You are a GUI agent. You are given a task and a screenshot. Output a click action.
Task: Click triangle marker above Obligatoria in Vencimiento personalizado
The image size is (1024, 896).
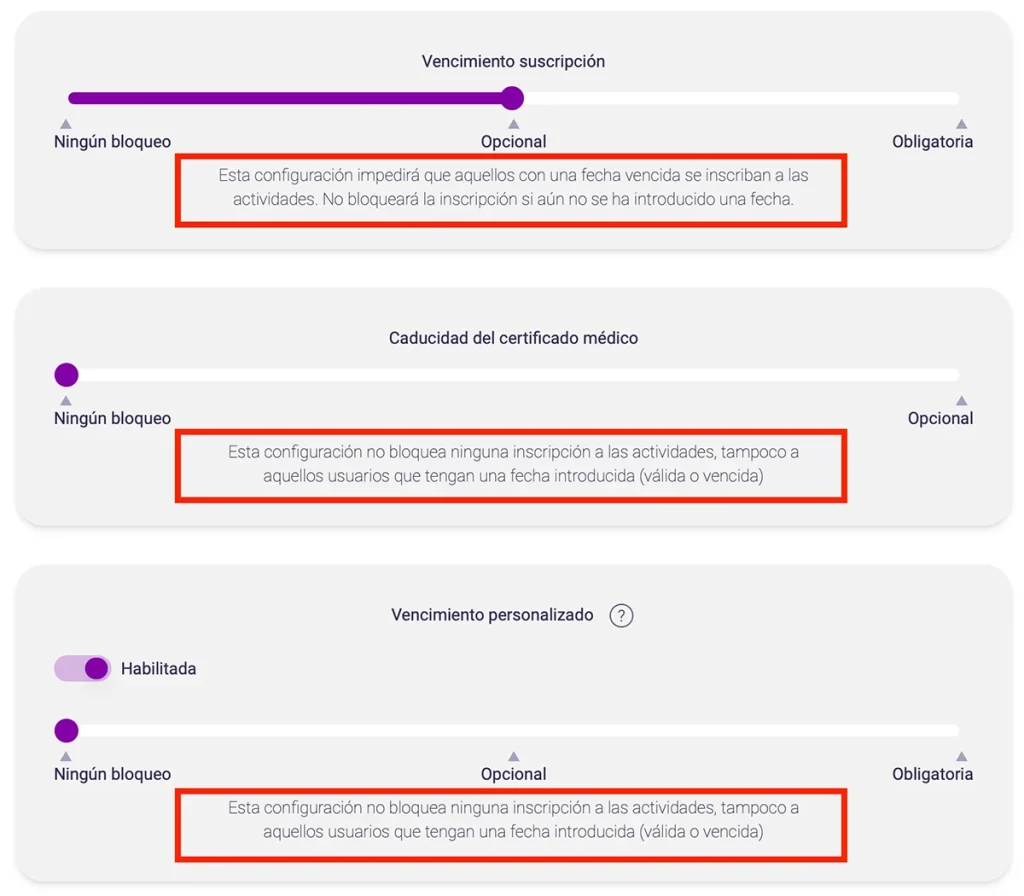pos(961,757)
